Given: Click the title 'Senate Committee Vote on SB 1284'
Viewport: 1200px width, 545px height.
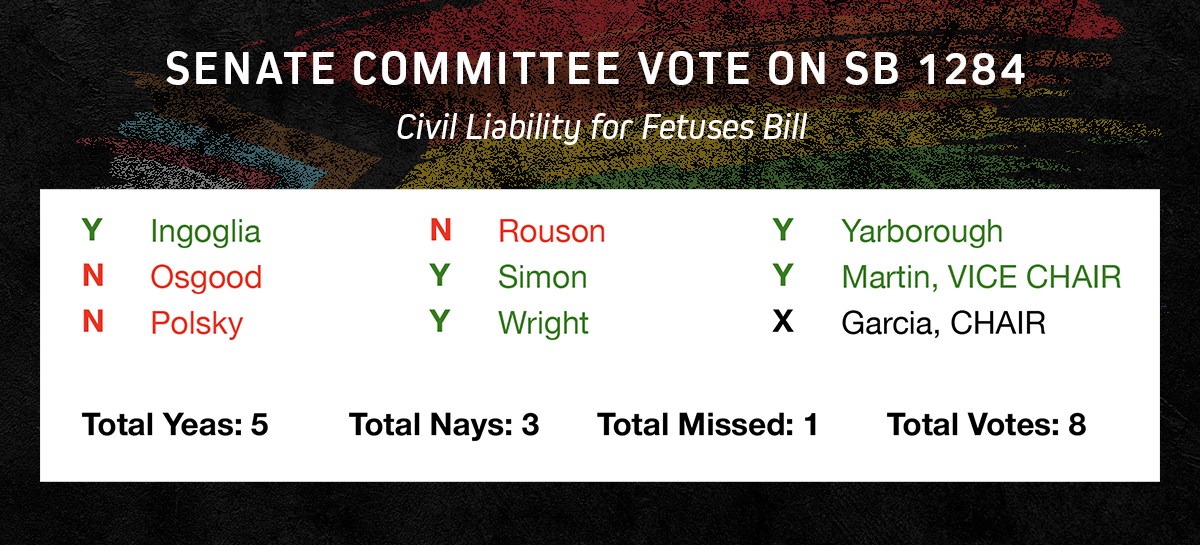Looking at the screenshot, I should (x=596, y=69).
